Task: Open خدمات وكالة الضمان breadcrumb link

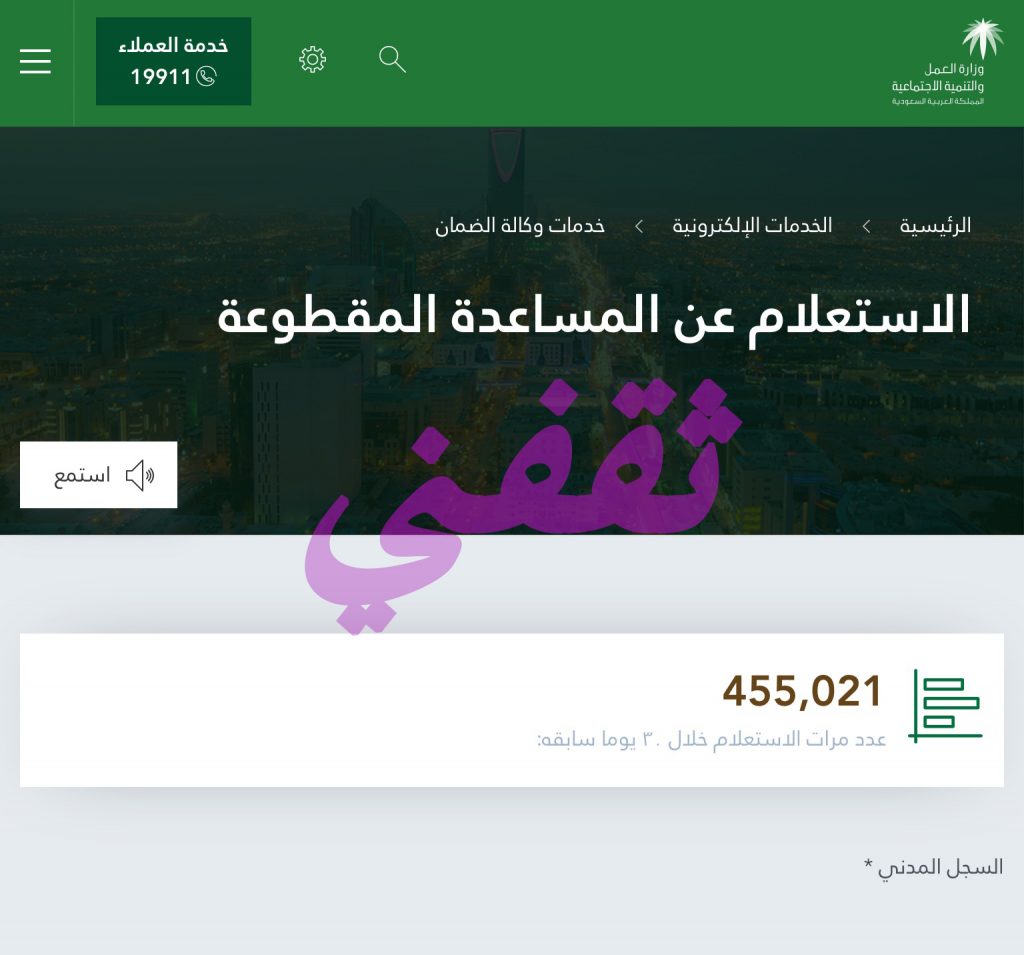Action: pyautogui.click(x=520, y=226)
